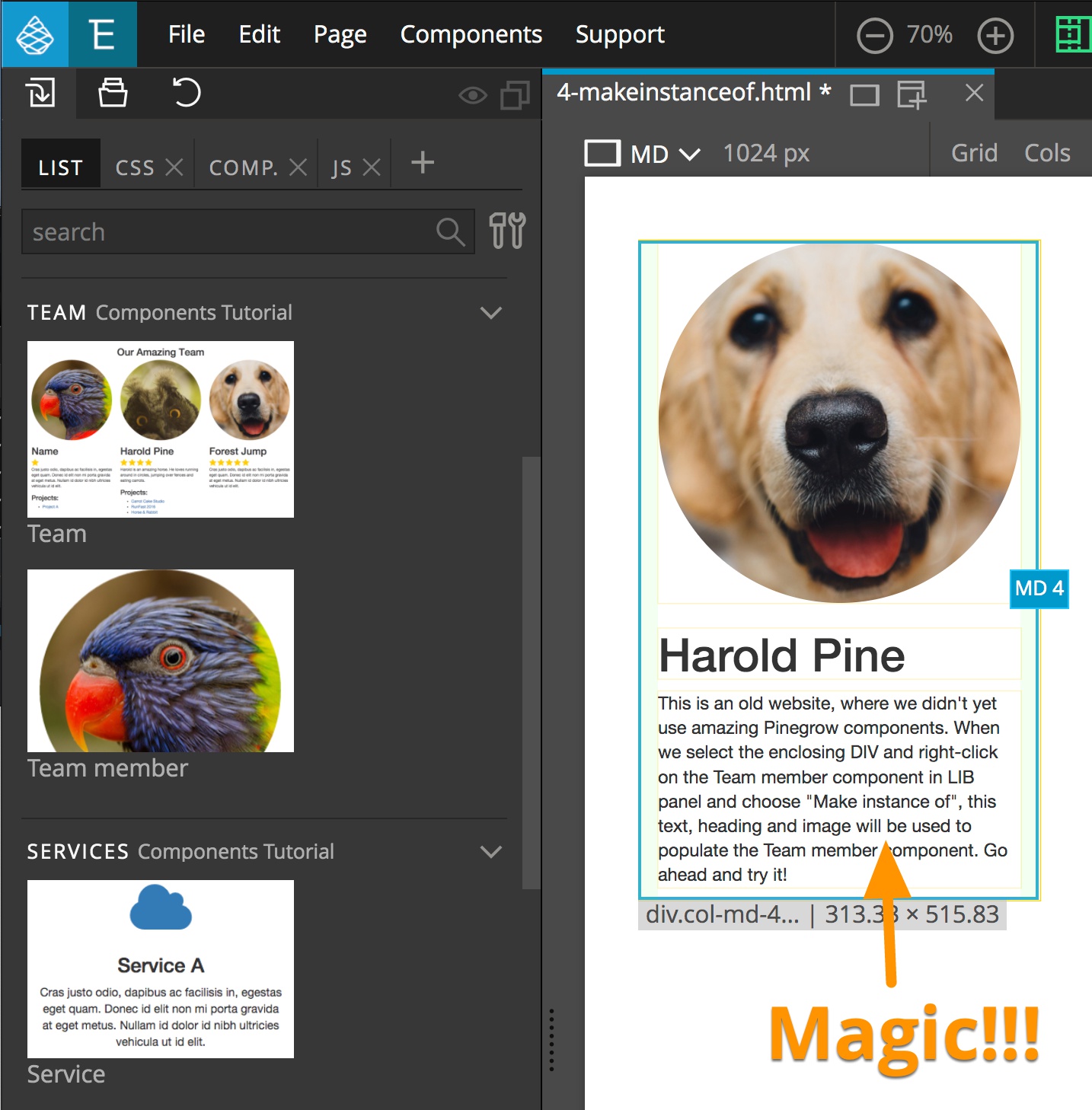Close the JS tab
The height and width of the screenshot is (1110, 1092).
click(x=372, y=167)
